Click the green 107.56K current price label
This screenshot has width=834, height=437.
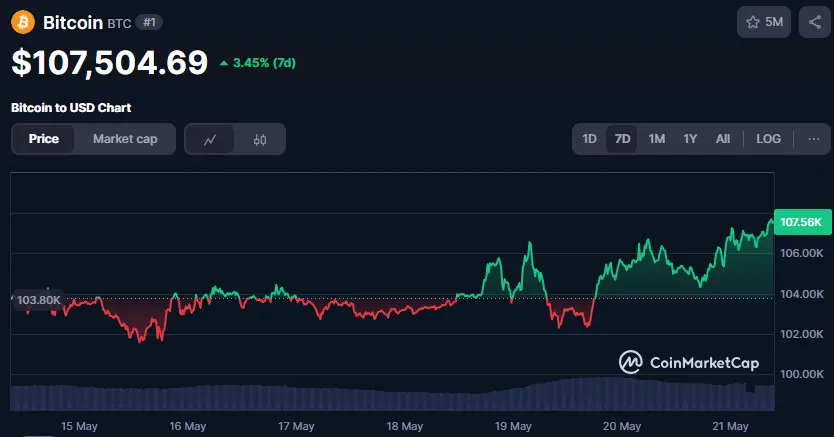(x=802, y=222)
